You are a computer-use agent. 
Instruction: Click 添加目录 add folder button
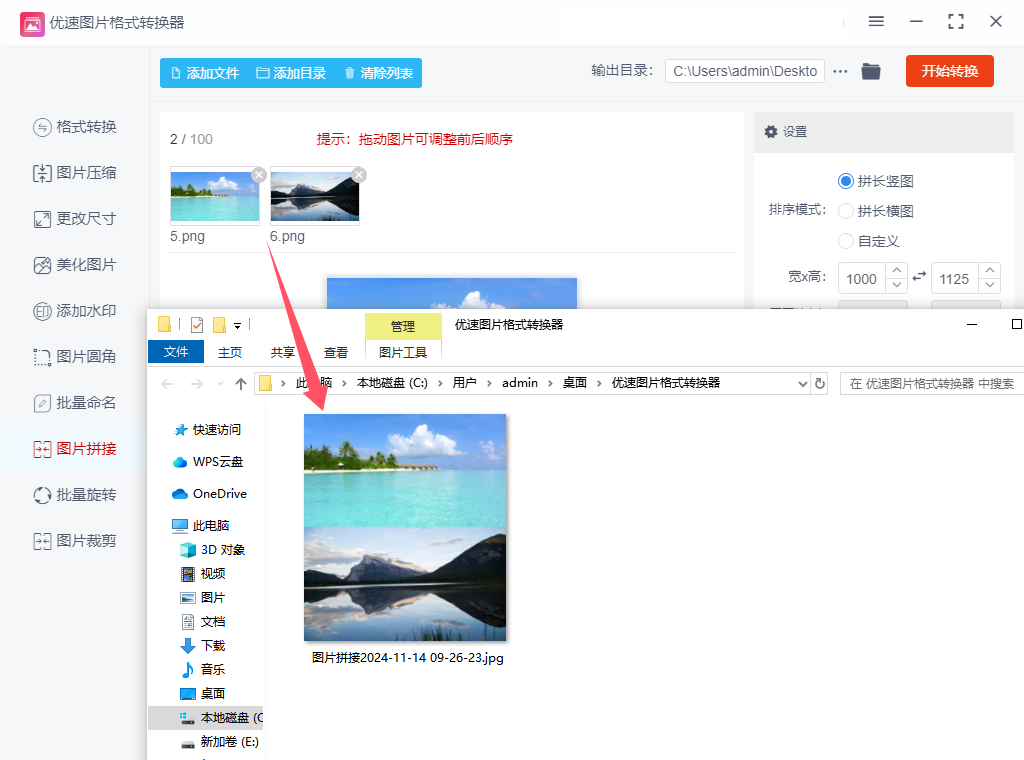click(x=291, y=73)
